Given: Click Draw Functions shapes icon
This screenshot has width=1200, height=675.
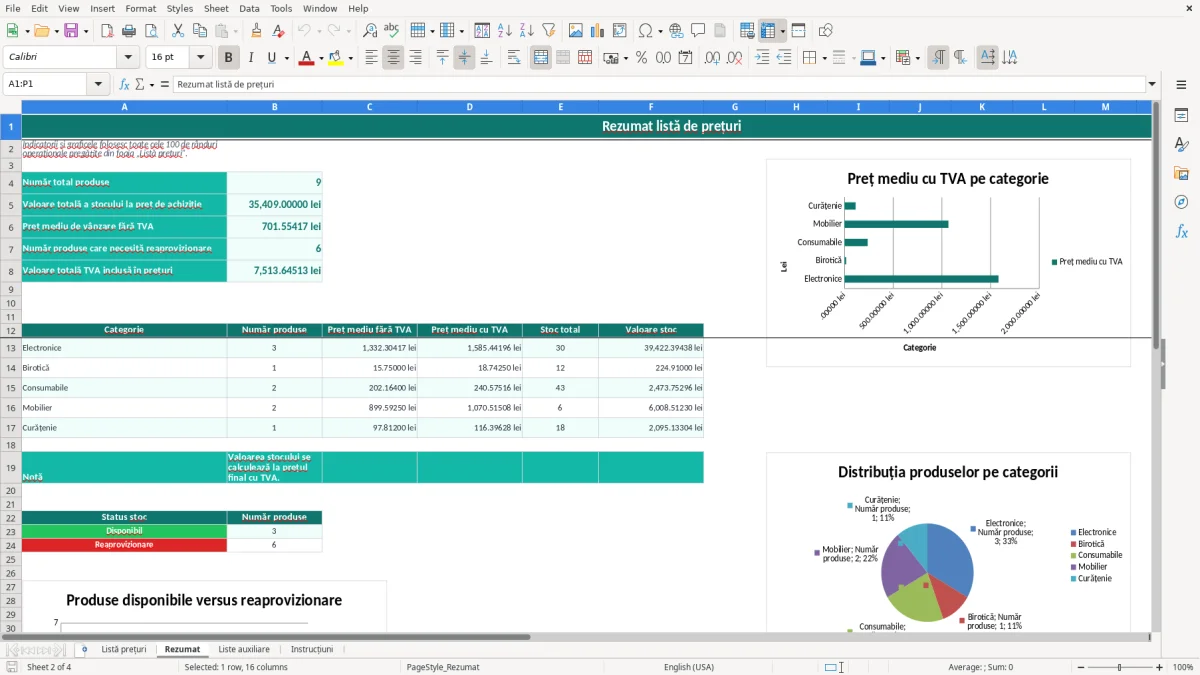Looking at the screenshot, I should click(x=825, y=31).
